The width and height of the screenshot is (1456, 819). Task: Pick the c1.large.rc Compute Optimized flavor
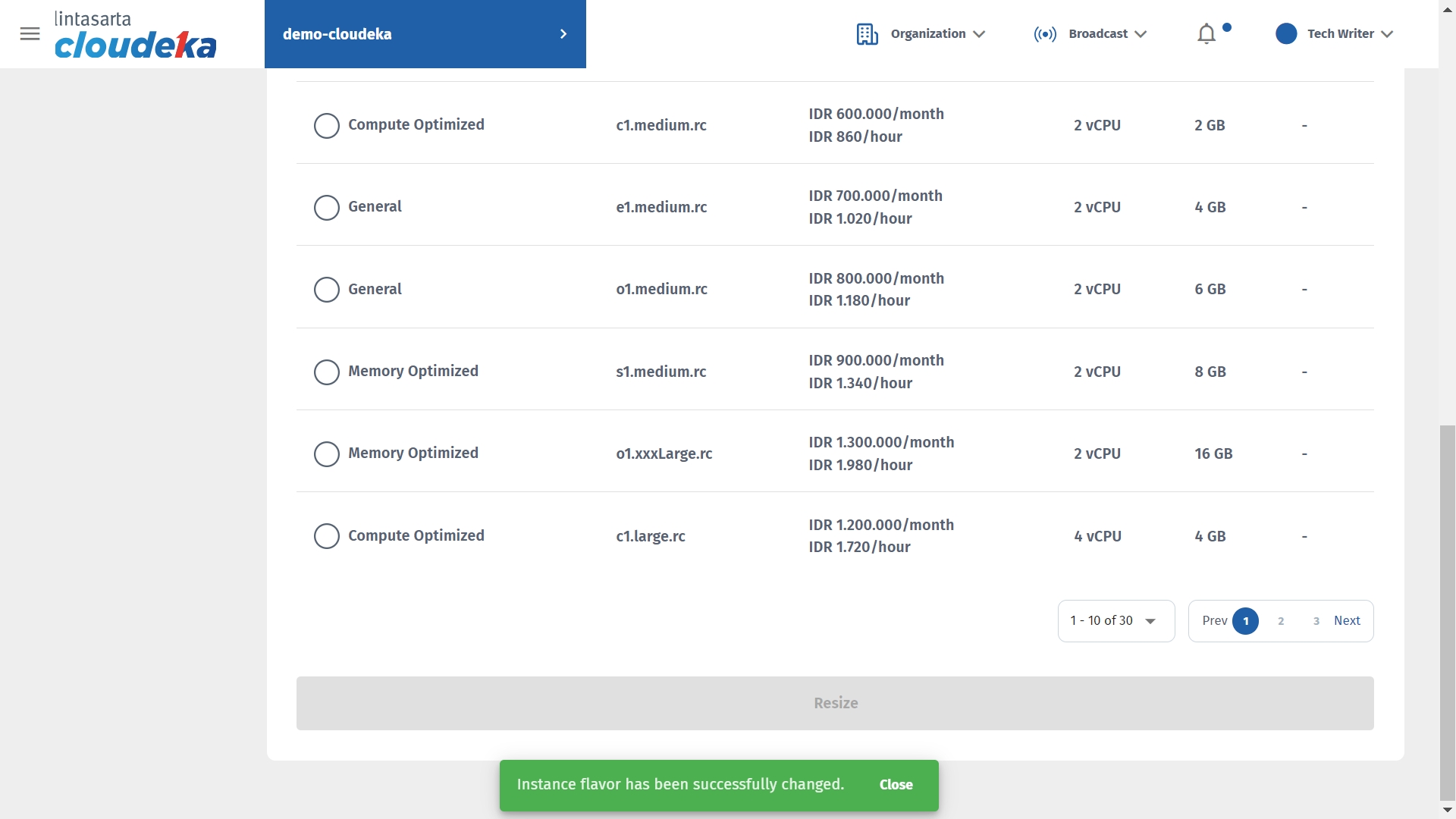tap(326, 536)
